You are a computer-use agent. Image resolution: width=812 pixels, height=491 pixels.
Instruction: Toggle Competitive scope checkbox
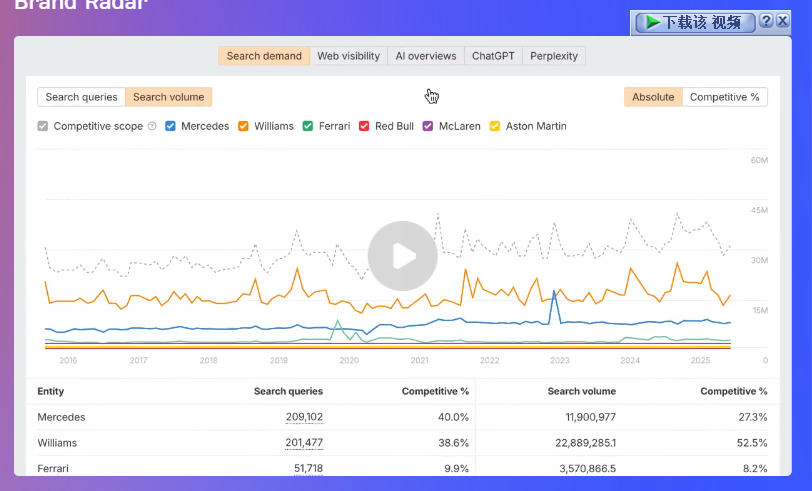click(x=43, y=126)
